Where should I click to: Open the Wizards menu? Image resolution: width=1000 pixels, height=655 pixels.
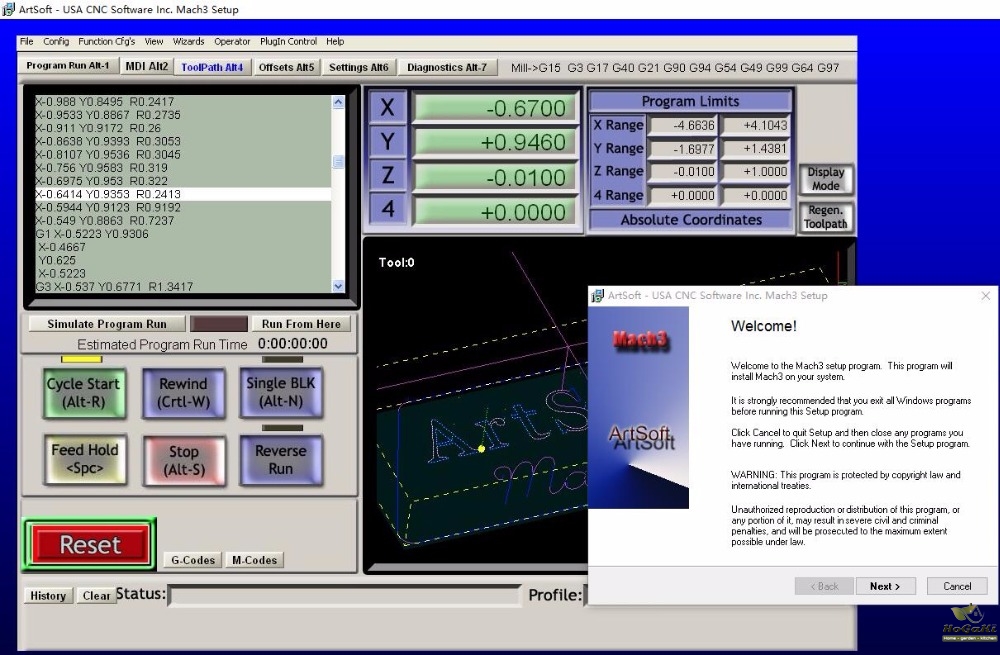tap(189, 41)
